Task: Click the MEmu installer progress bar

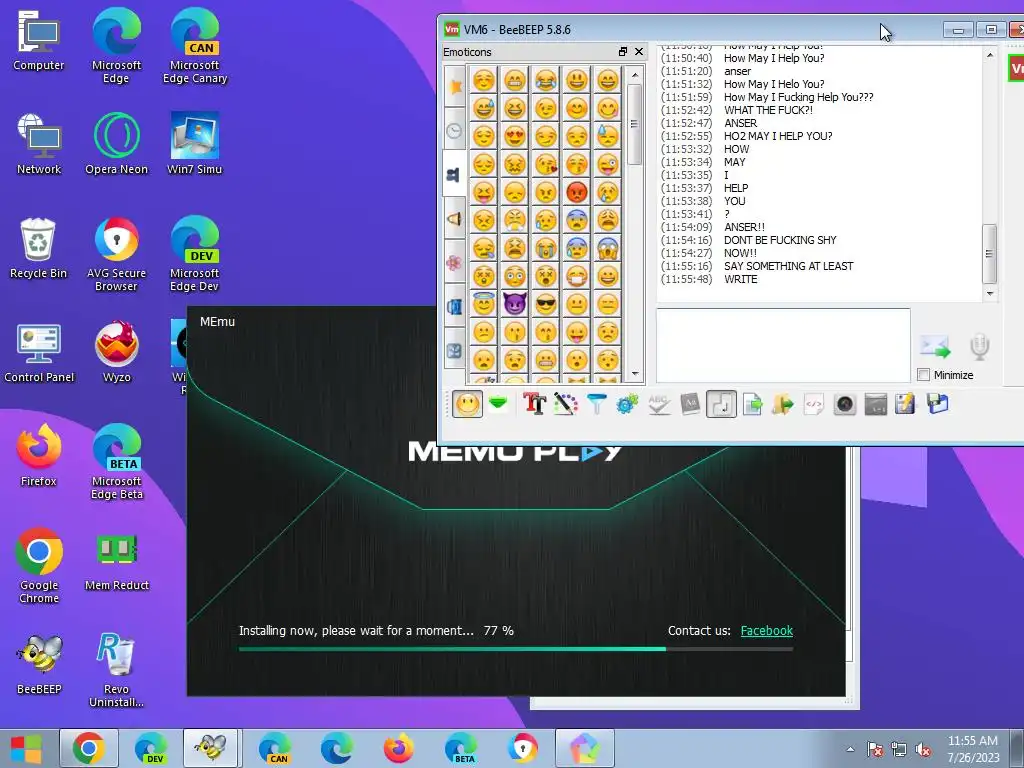Action: pos(516,649)
